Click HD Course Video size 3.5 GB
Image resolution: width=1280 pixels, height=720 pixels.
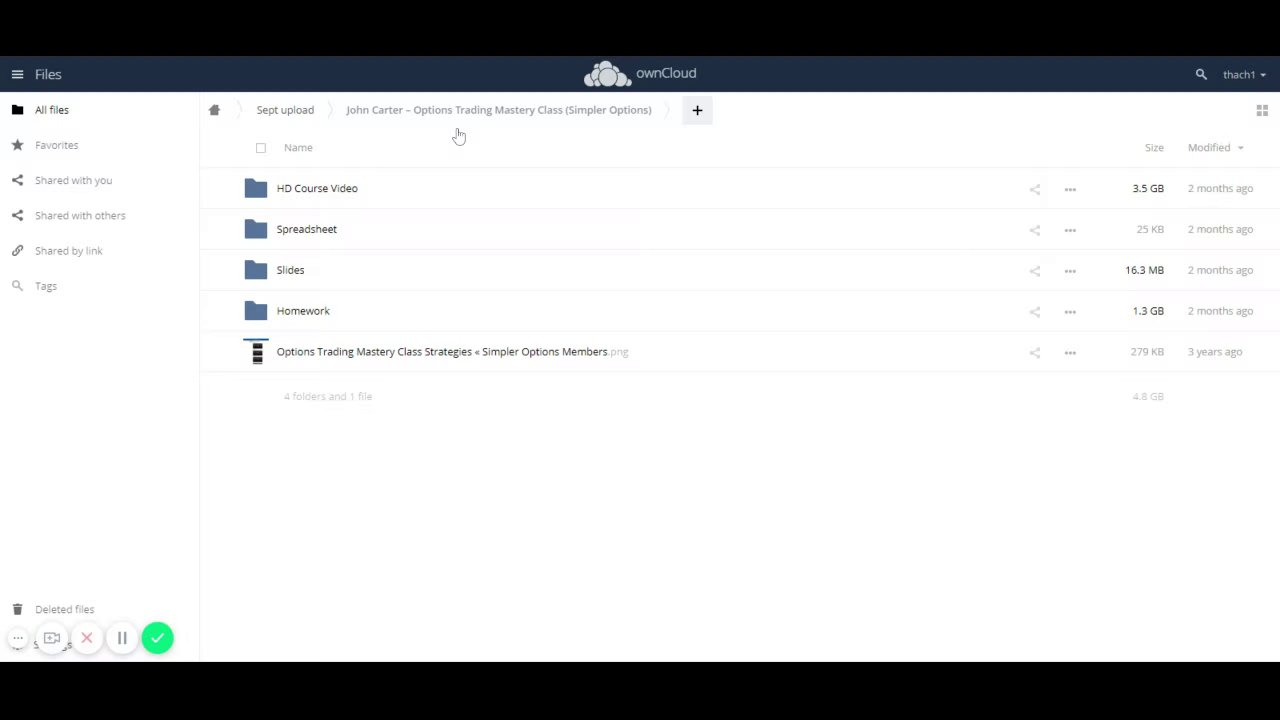pos(1148,188)
